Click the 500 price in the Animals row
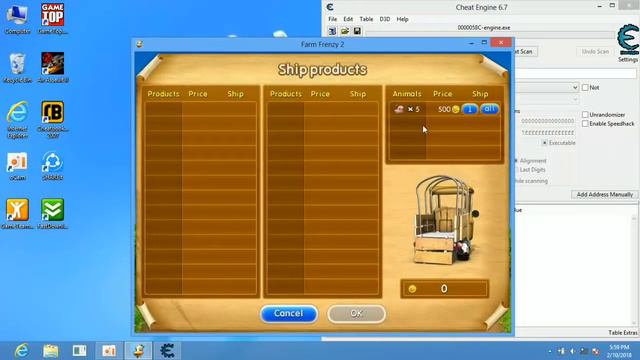The width and height of the screenshot is (640, 360). pyautogui.click(x=444, y=109)
